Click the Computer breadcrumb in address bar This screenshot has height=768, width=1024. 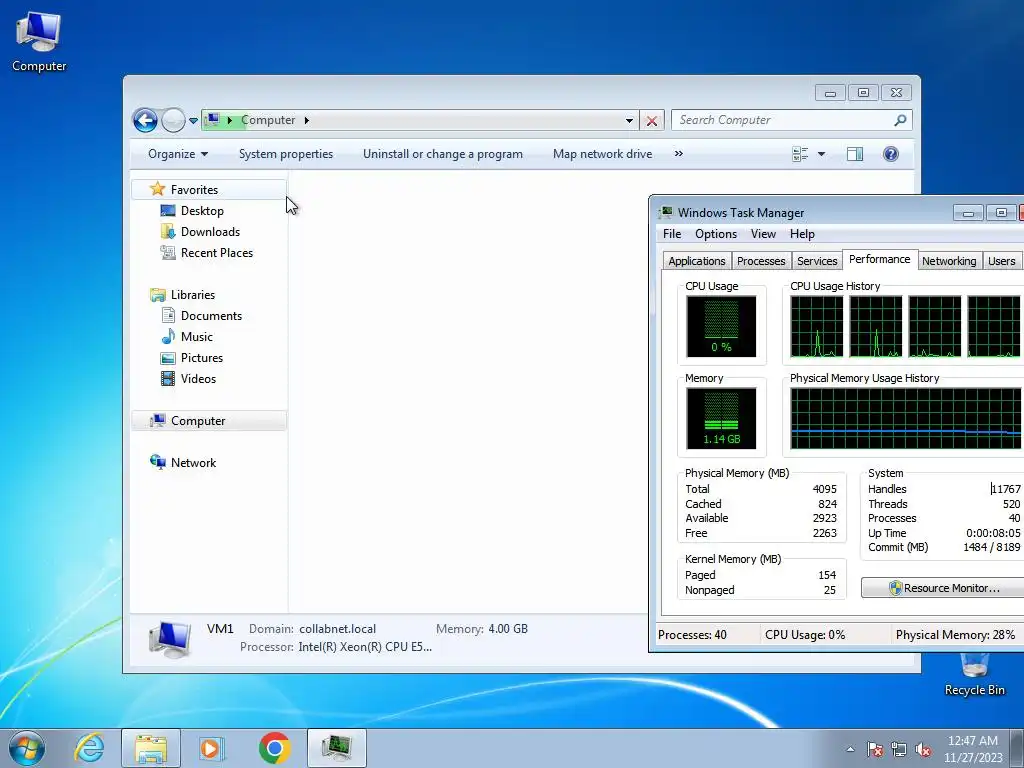click(x=268, y=120)
